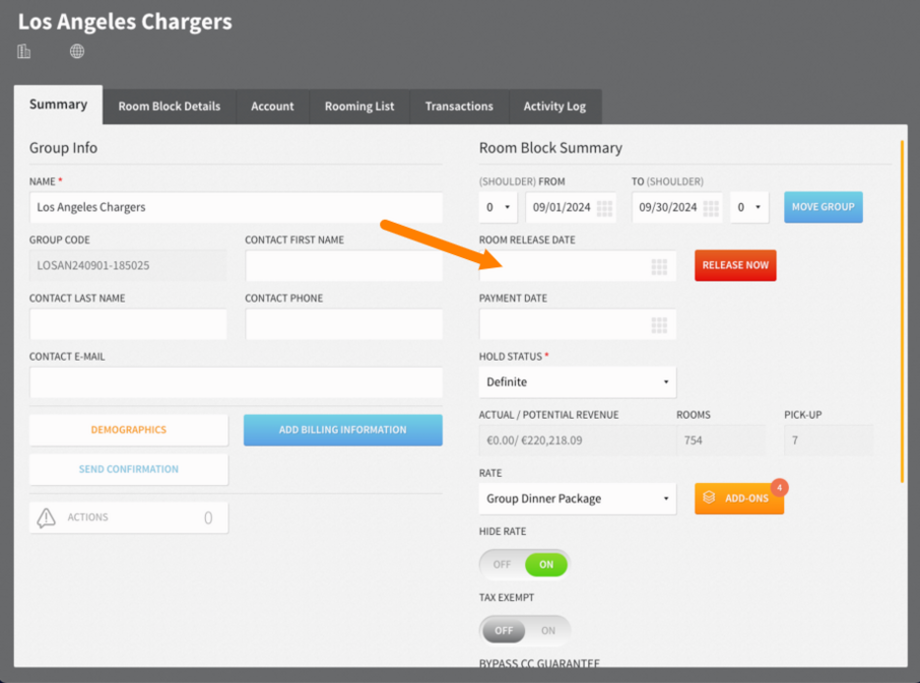Screen dimensions: 920x683
Task: Go to the Rooming List tab
Action: pos(360,107)
